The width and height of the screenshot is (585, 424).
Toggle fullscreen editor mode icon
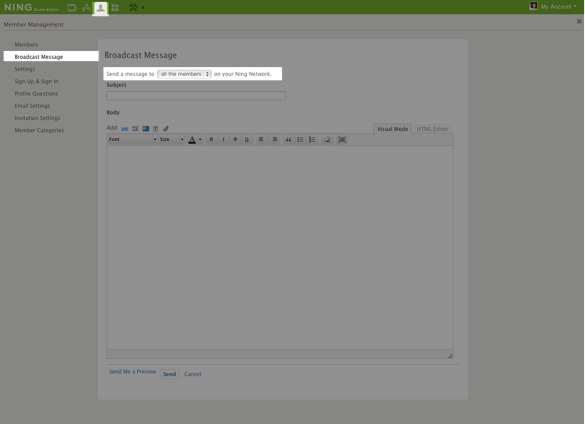tap(342, 139)
